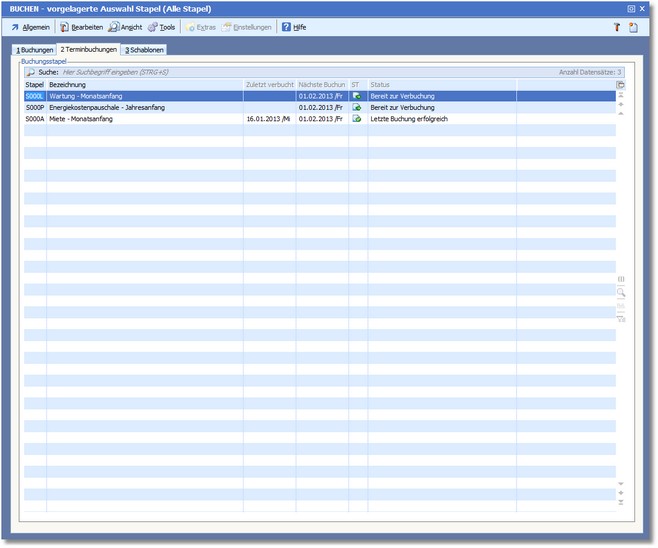Image resolution: width=658 pixels, height=548 pixels.
Task: Jump to last record with bottom arrow
Action: [x=621, y=502]
